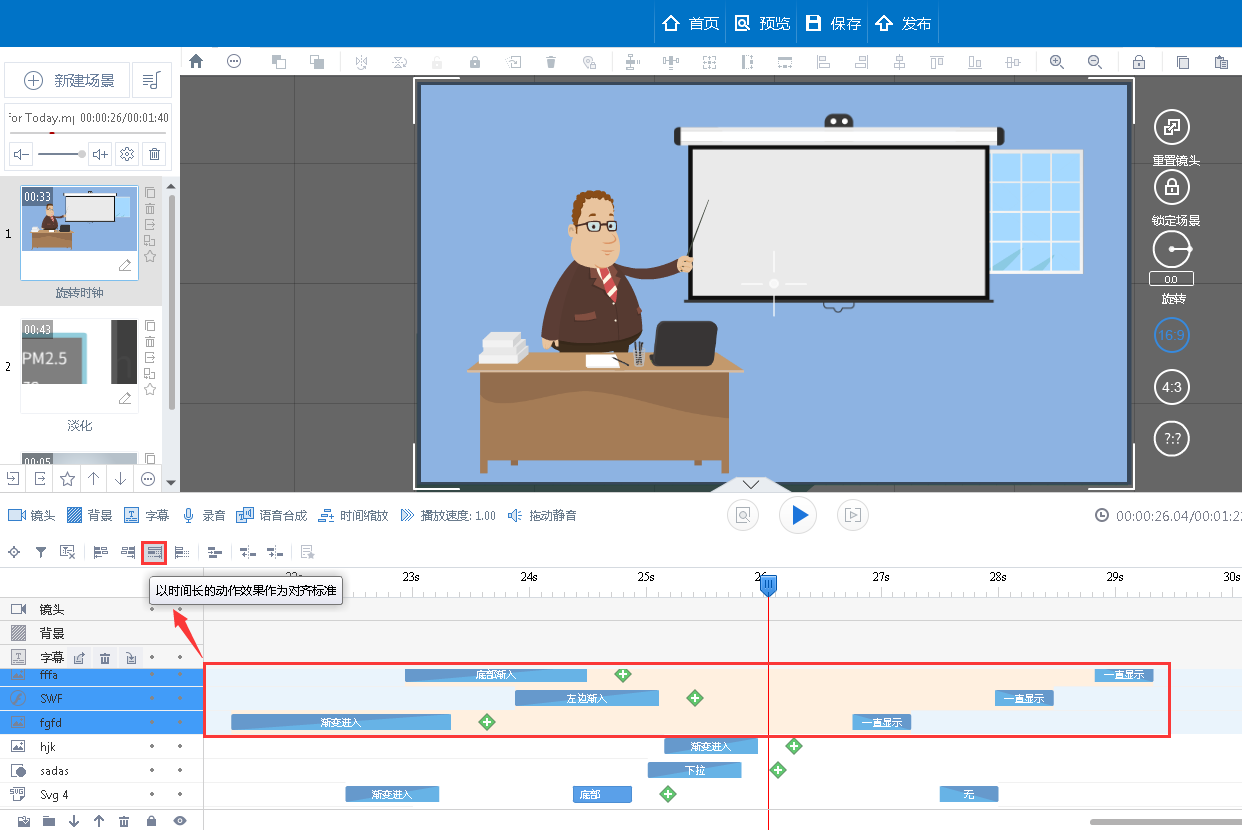Select the 4:3 aspect ratio option
The height and width of the screenshot is (830, 1242).
tap(1171, 387)
